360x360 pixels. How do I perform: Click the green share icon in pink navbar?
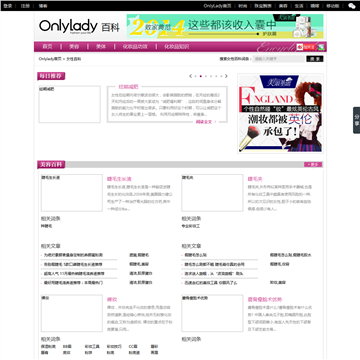[321, 47]
